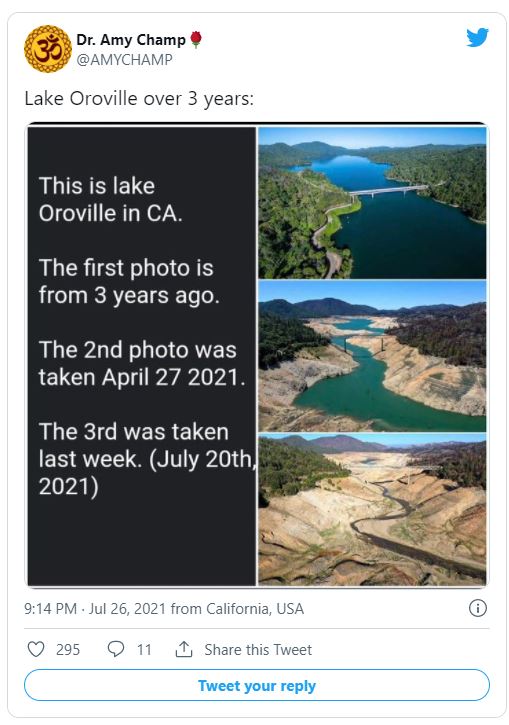This screenshot has height=725, width=509.
Task: Open the April 27 2021 lake photo
Action: point(372,356)
